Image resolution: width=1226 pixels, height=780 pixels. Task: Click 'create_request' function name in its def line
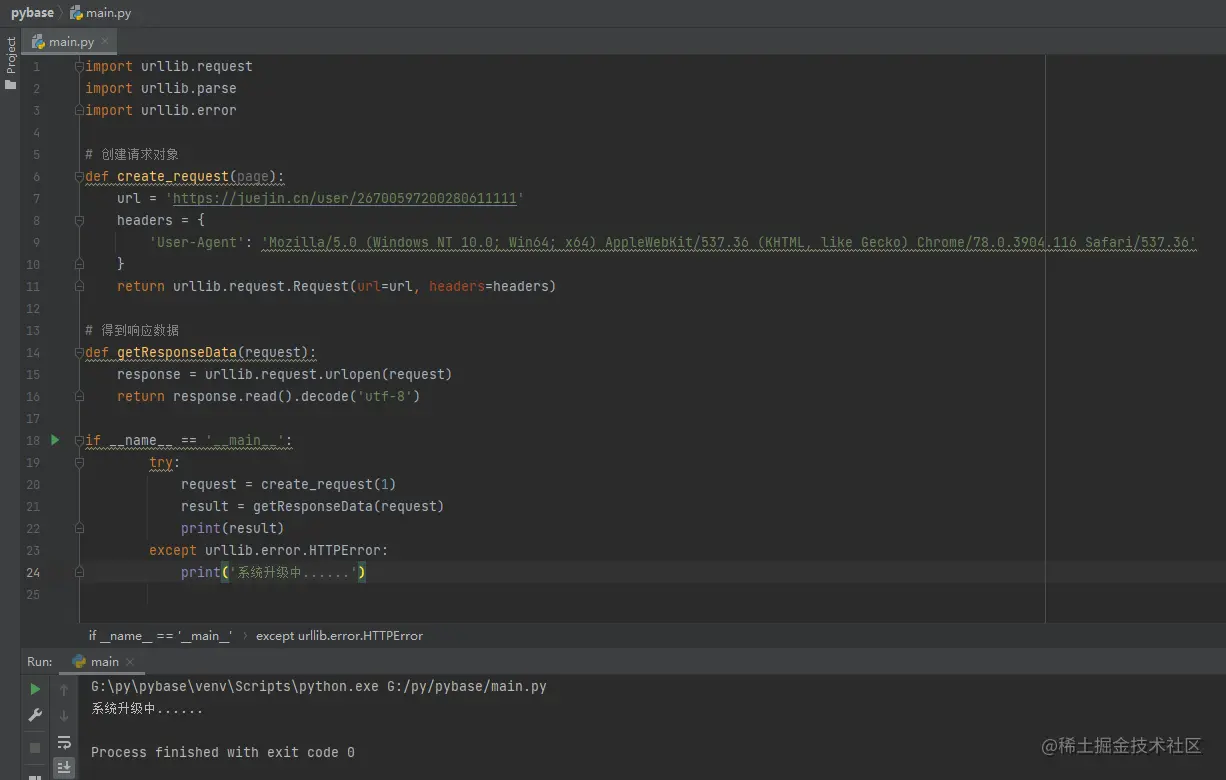(173, 176)
